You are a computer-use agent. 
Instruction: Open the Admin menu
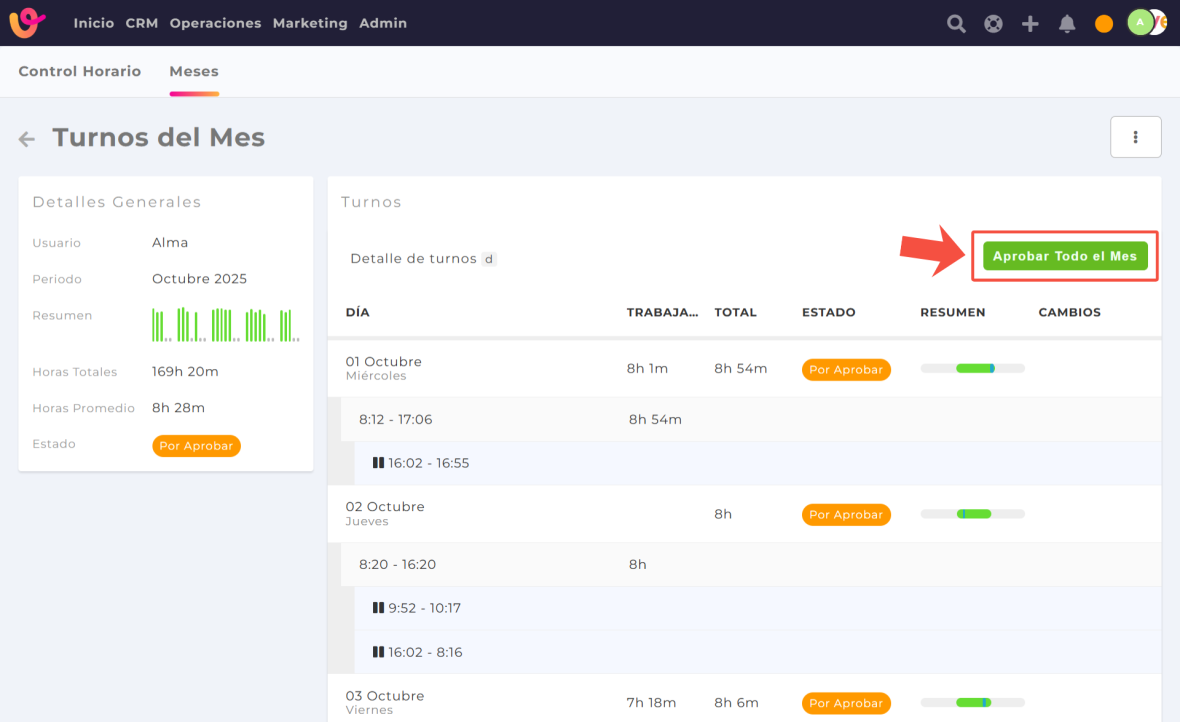tap(383, 23)
